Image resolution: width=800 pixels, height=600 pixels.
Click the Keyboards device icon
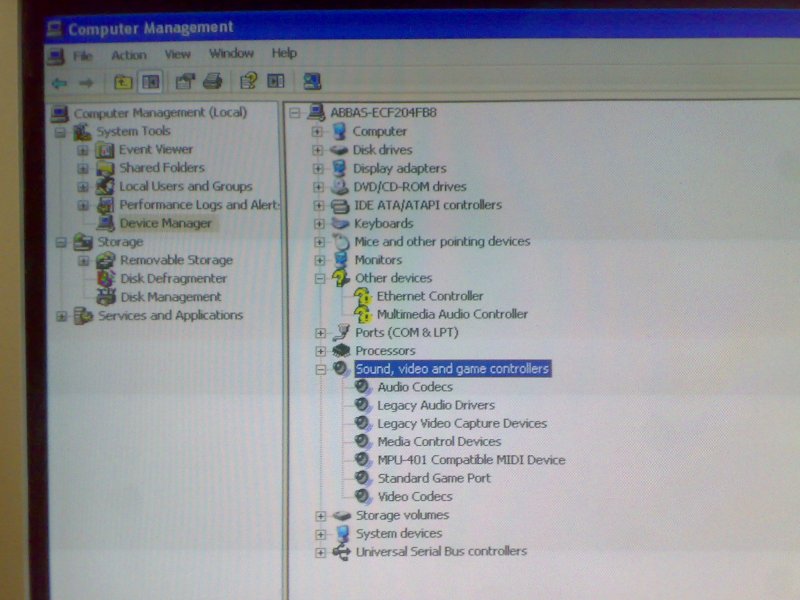[x=340, y=223]
